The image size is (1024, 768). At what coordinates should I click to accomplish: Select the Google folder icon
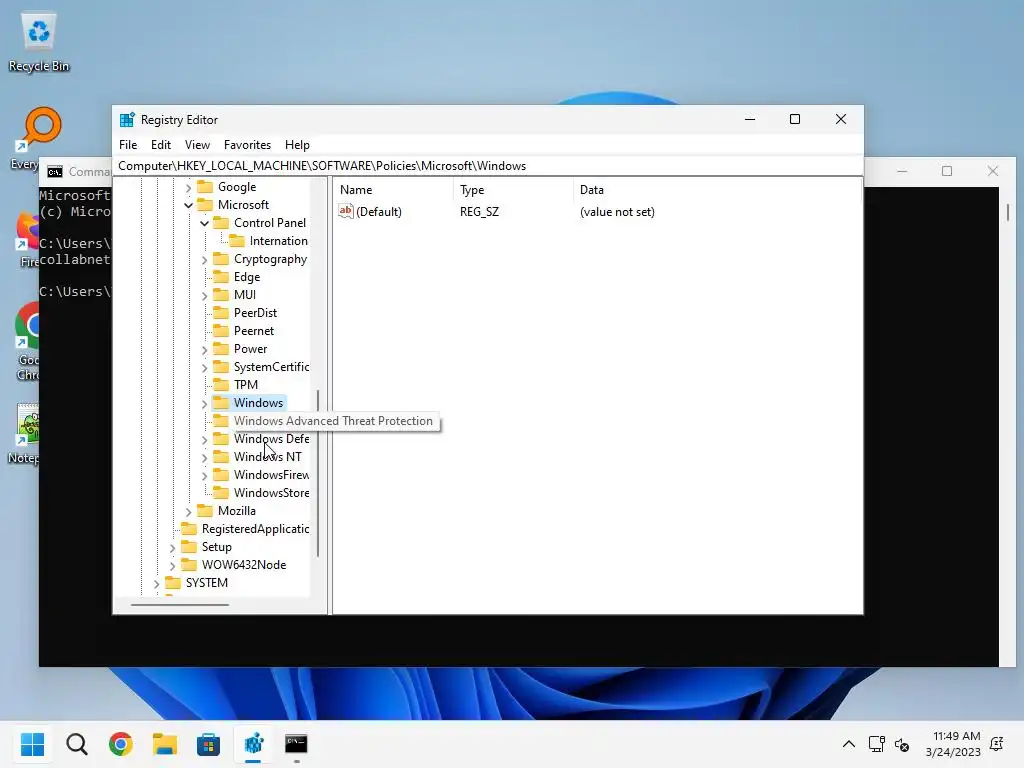coord(205,187)
